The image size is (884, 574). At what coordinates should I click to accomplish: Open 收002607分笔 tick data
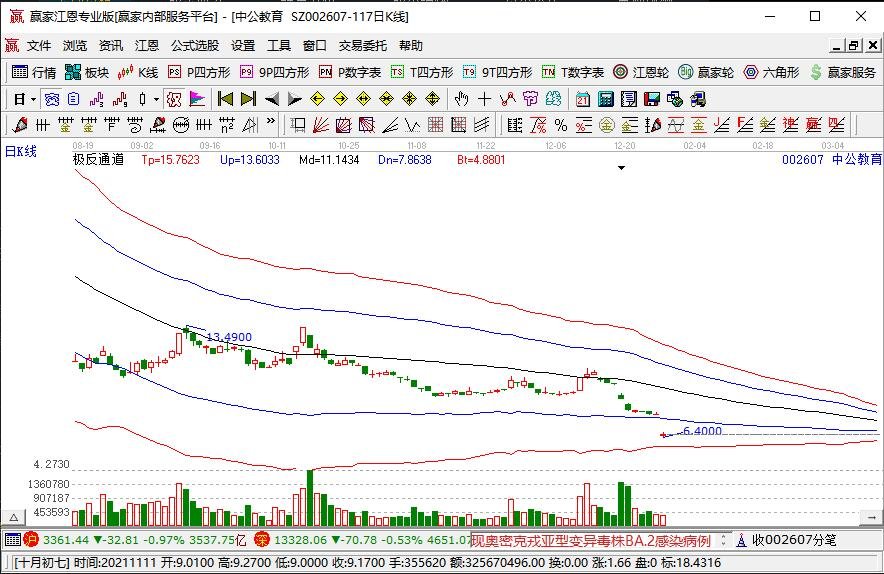[786, 540]
